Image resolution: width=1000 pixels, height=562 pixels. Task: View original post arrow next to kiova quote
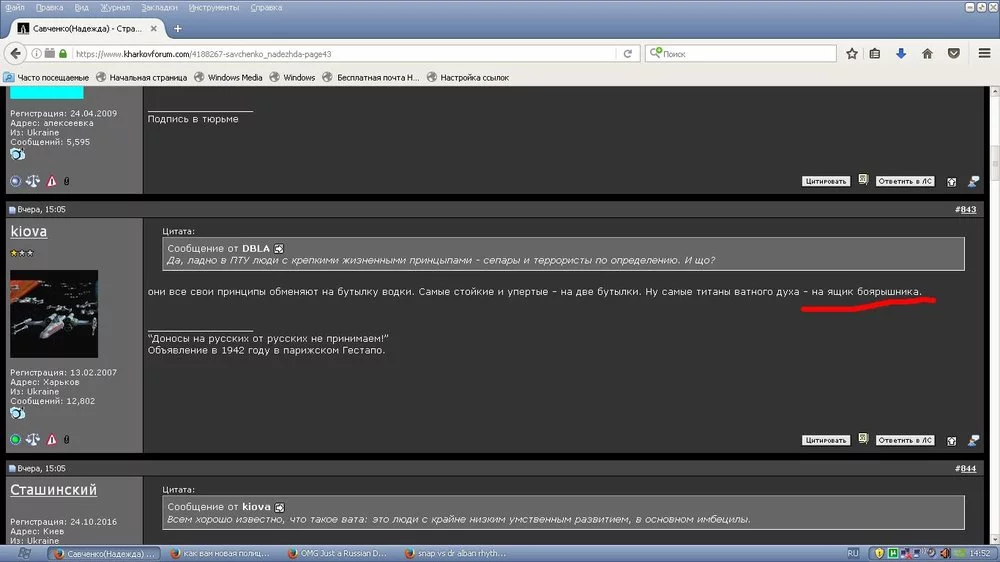[279, 507]
